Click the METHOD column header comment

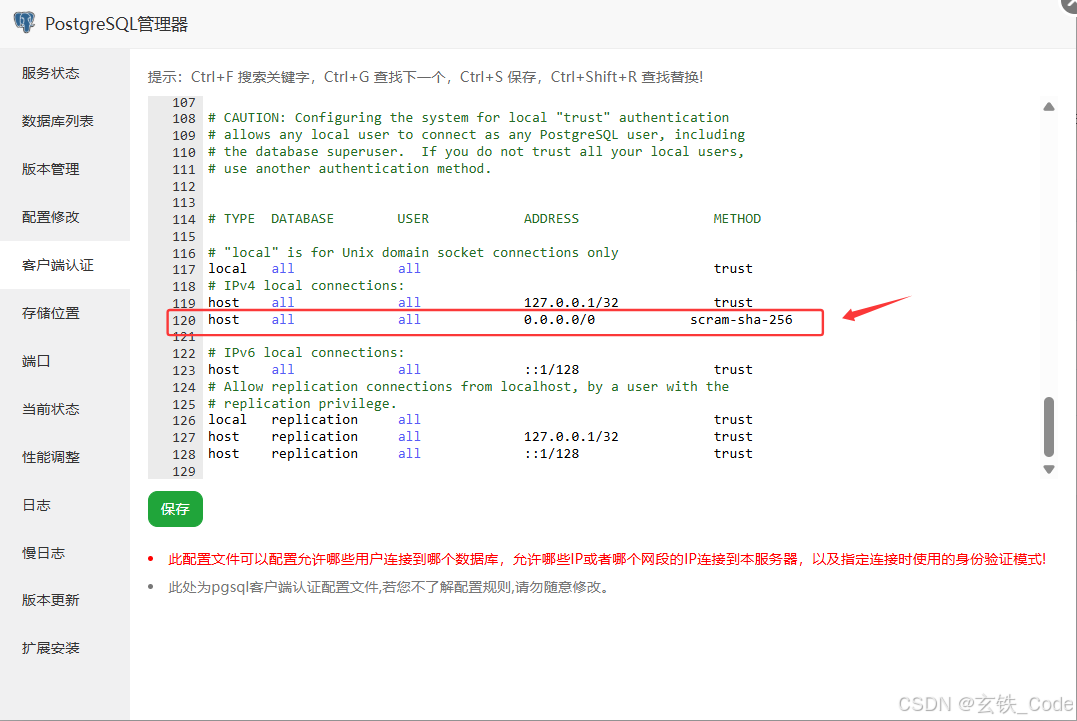coord(737,218)
